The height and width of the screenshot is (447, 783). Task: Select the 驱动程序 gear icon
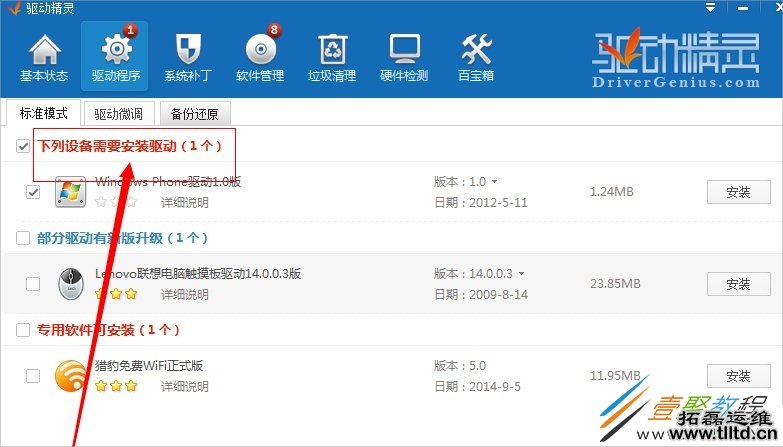116,49
